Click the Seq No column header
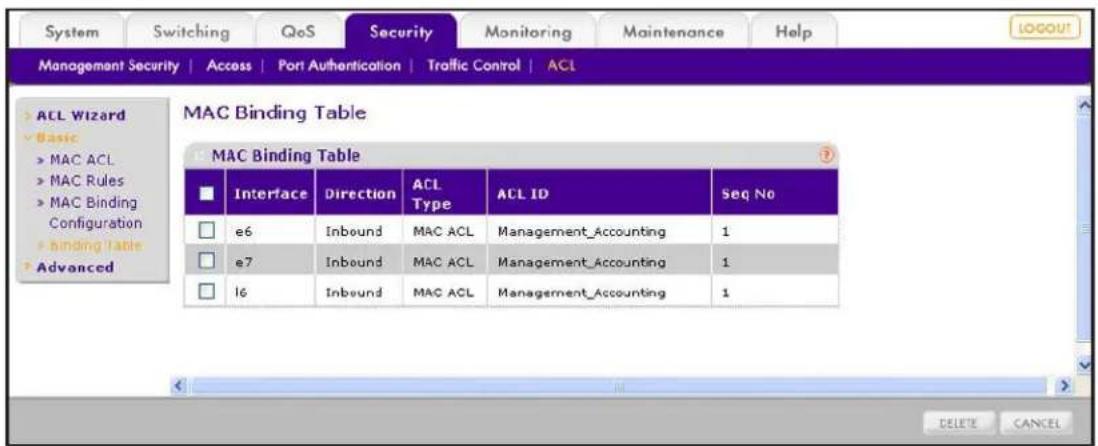The width and height of the screenshot is (1098, 446). coord(774,194)
